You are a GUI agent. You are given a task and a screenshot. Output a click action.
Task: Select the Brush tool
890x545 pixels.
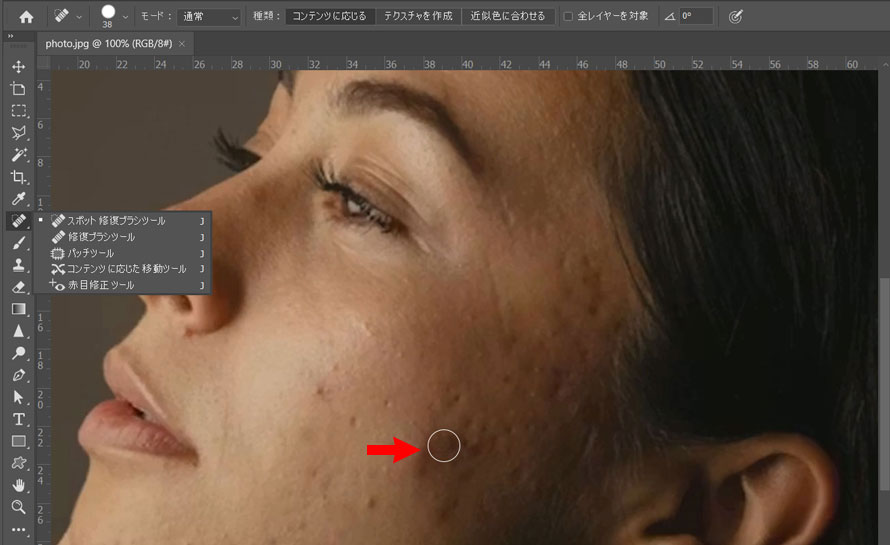18,243
